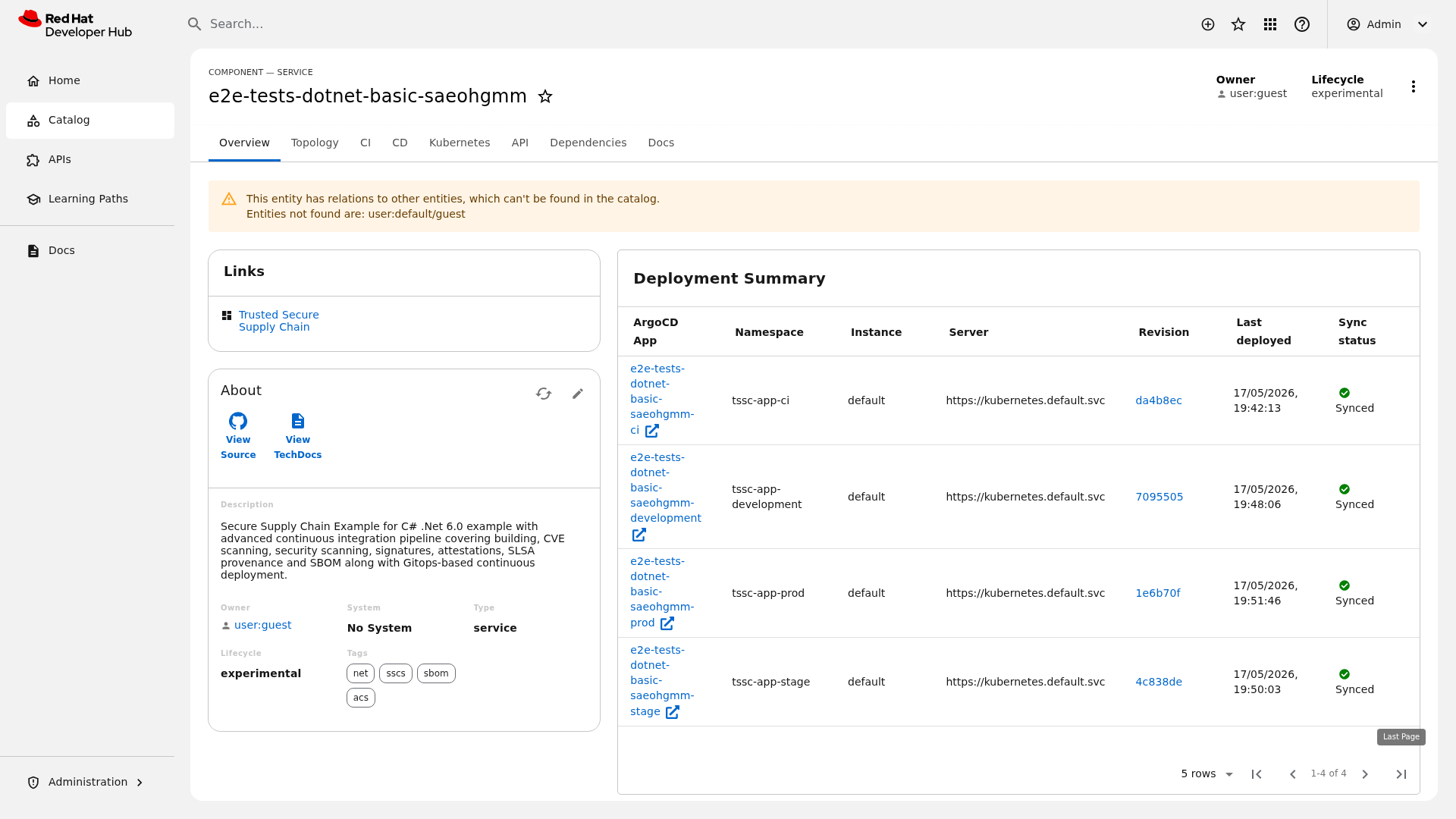Open the help question mark icon

click(1302, 24)
